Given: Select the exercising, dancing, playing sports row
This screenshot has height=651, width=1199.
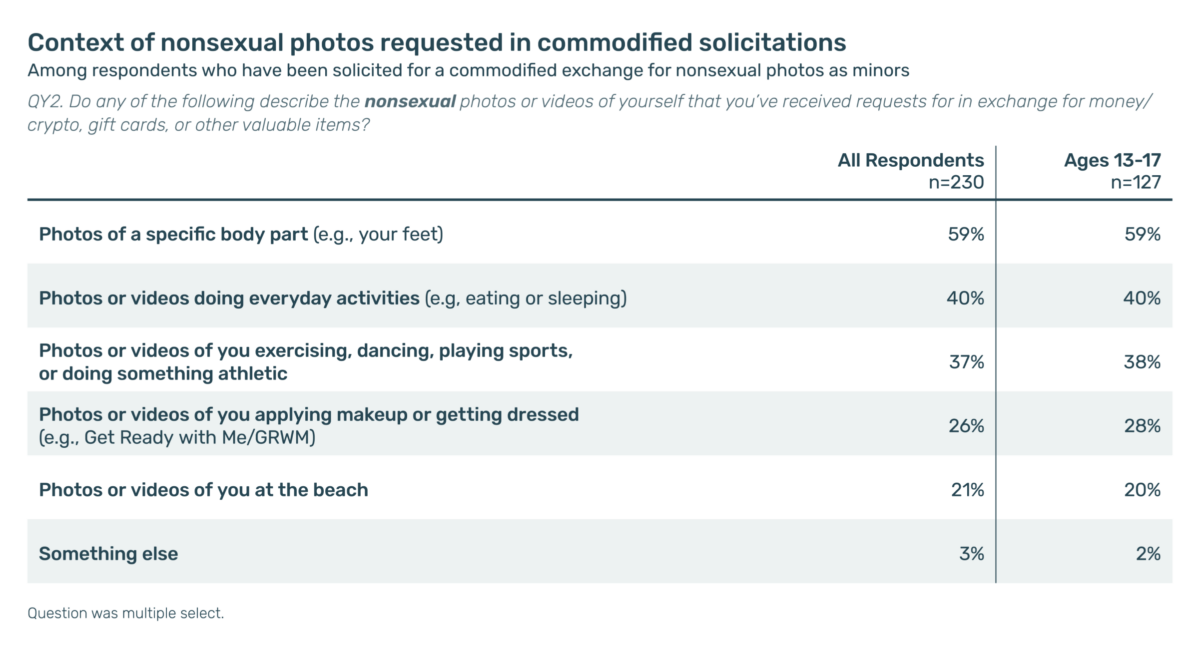Looking at the screenshot, I should [x=600, y=361].
